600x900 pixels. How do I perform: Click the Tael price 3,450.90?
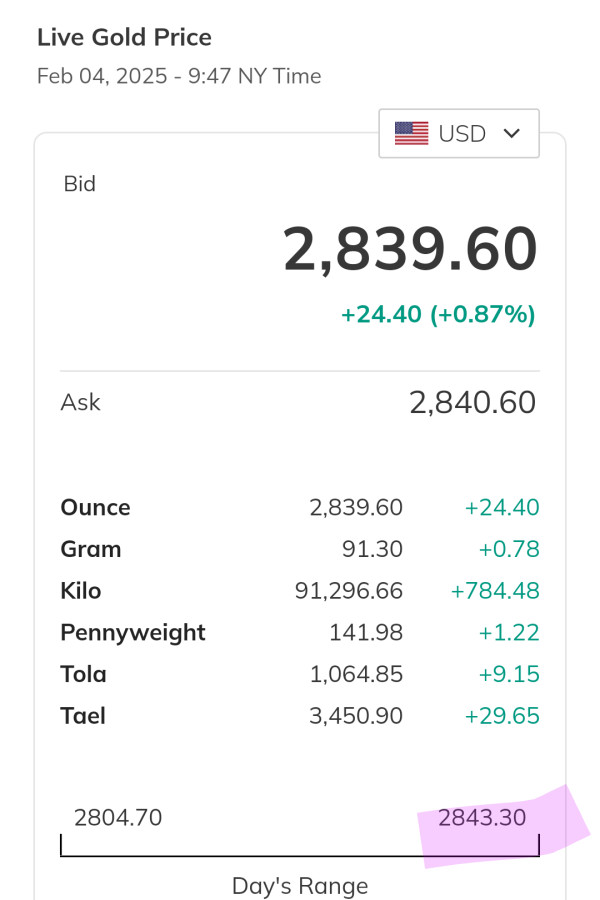point(356,716)
